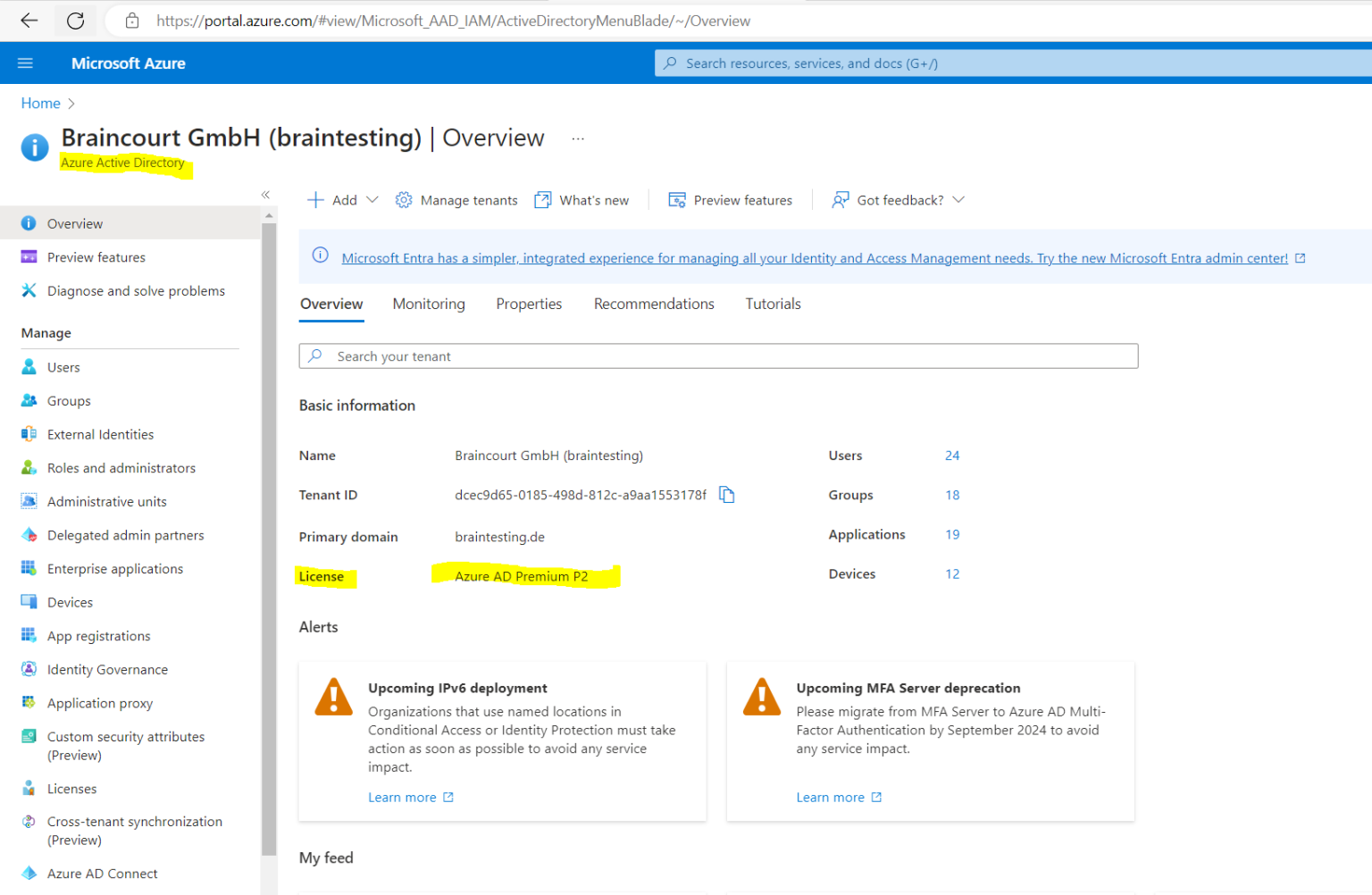Screen dimensions: 1372x895
Task: Select Identity Governance in the sidebar
Action: 107,669
